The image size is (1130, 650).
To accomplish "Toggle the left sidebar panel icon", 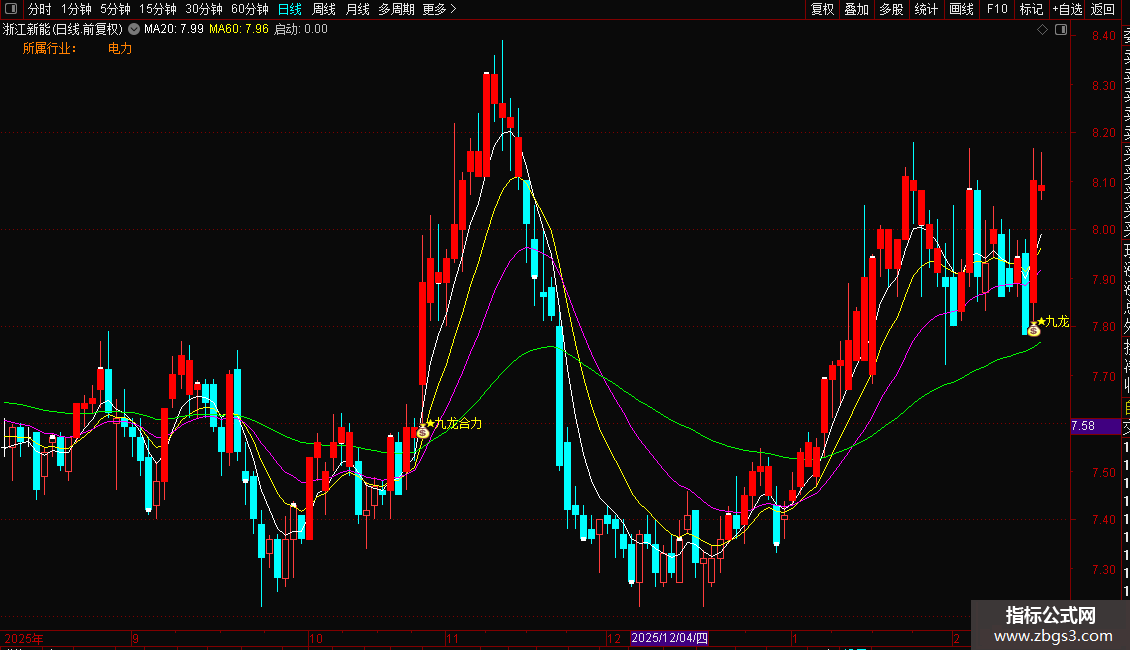I will point(11,9).
